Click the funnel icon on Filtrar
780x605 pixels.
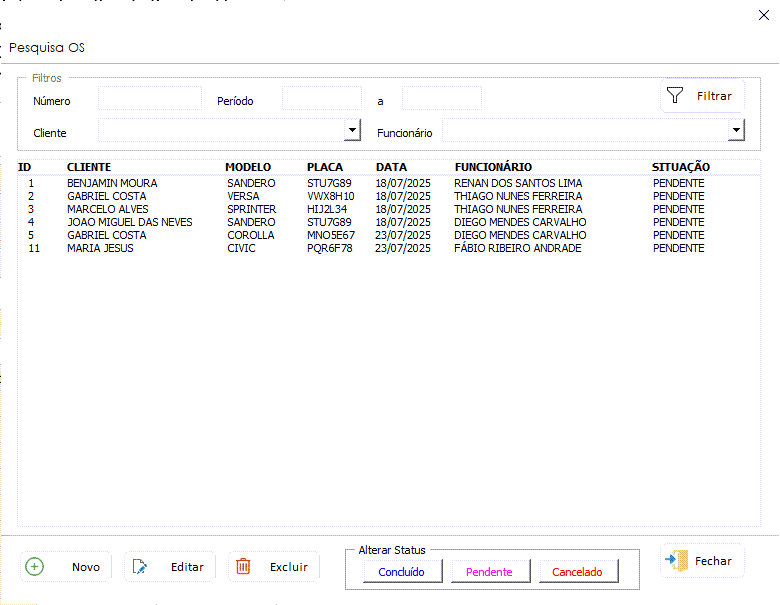(676, 96)
